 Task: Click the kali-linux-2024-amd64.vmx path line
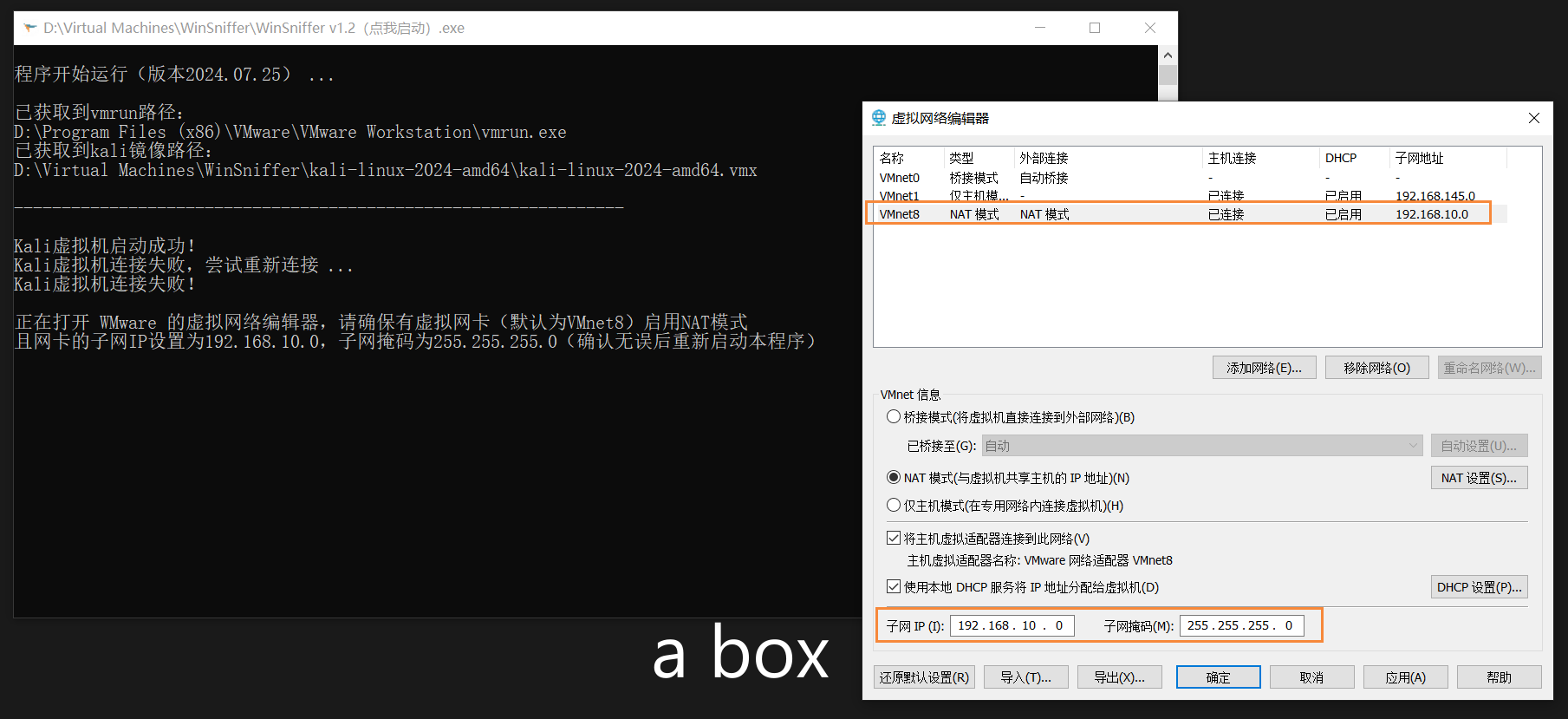tap(386, 170)
